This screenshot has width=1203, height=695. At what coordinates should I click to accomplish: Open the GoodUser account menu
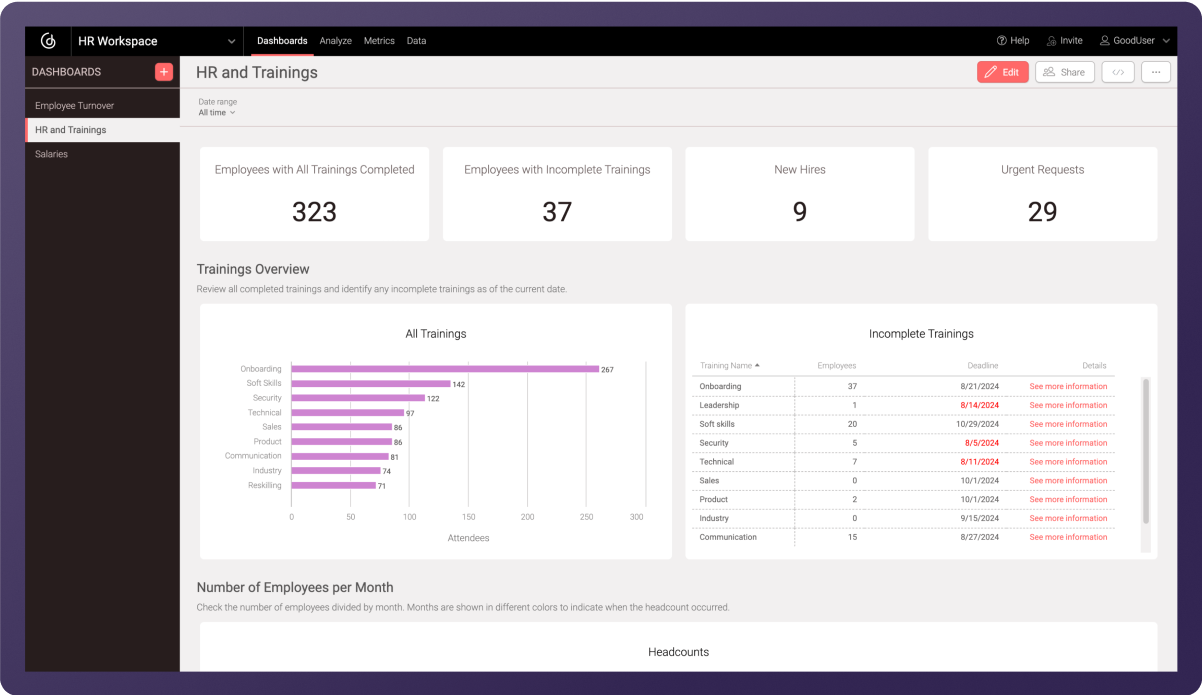(1134, 41)
